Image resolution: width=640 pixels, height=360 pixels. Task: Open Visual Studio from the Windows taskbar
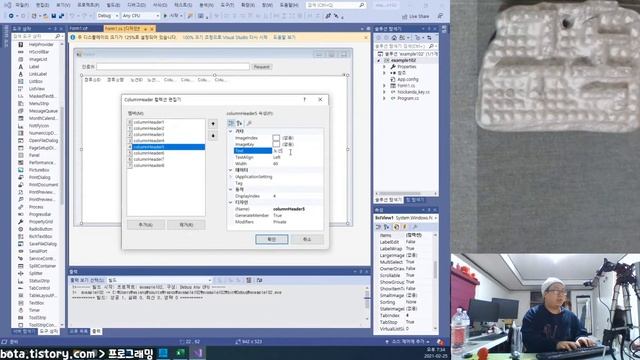click(198, 353)
